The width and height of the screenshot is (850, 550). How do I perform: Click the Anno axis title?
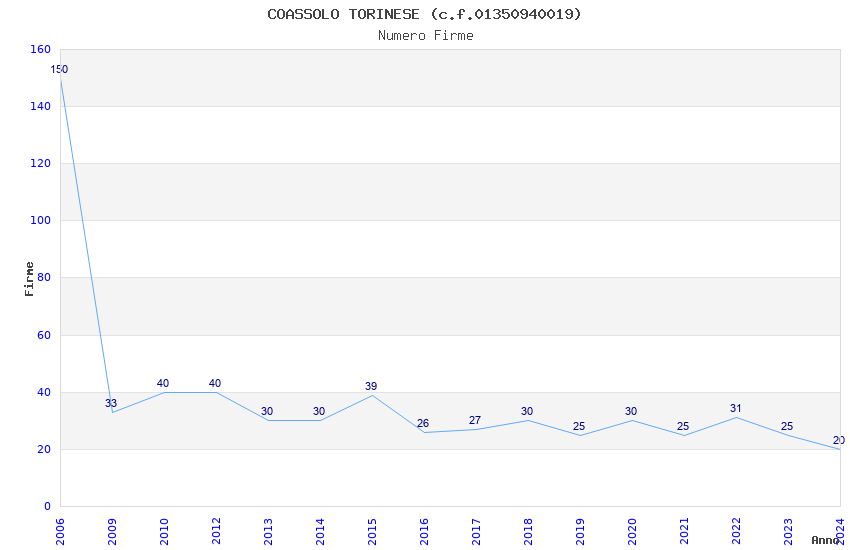click(x=825, y=540)
